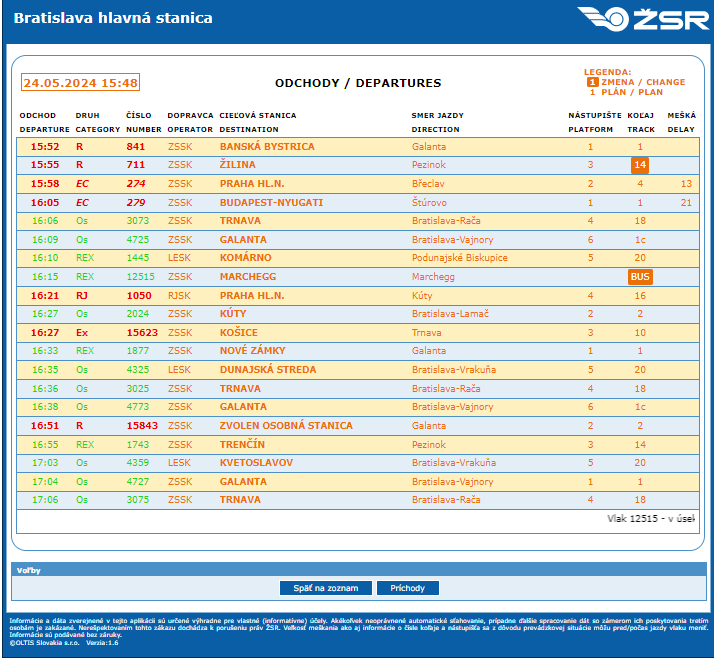This screenshot has width=714, height=662.
Task: Select the BANSKÁ BYSTRICA destination row
Action: point(266,147)
